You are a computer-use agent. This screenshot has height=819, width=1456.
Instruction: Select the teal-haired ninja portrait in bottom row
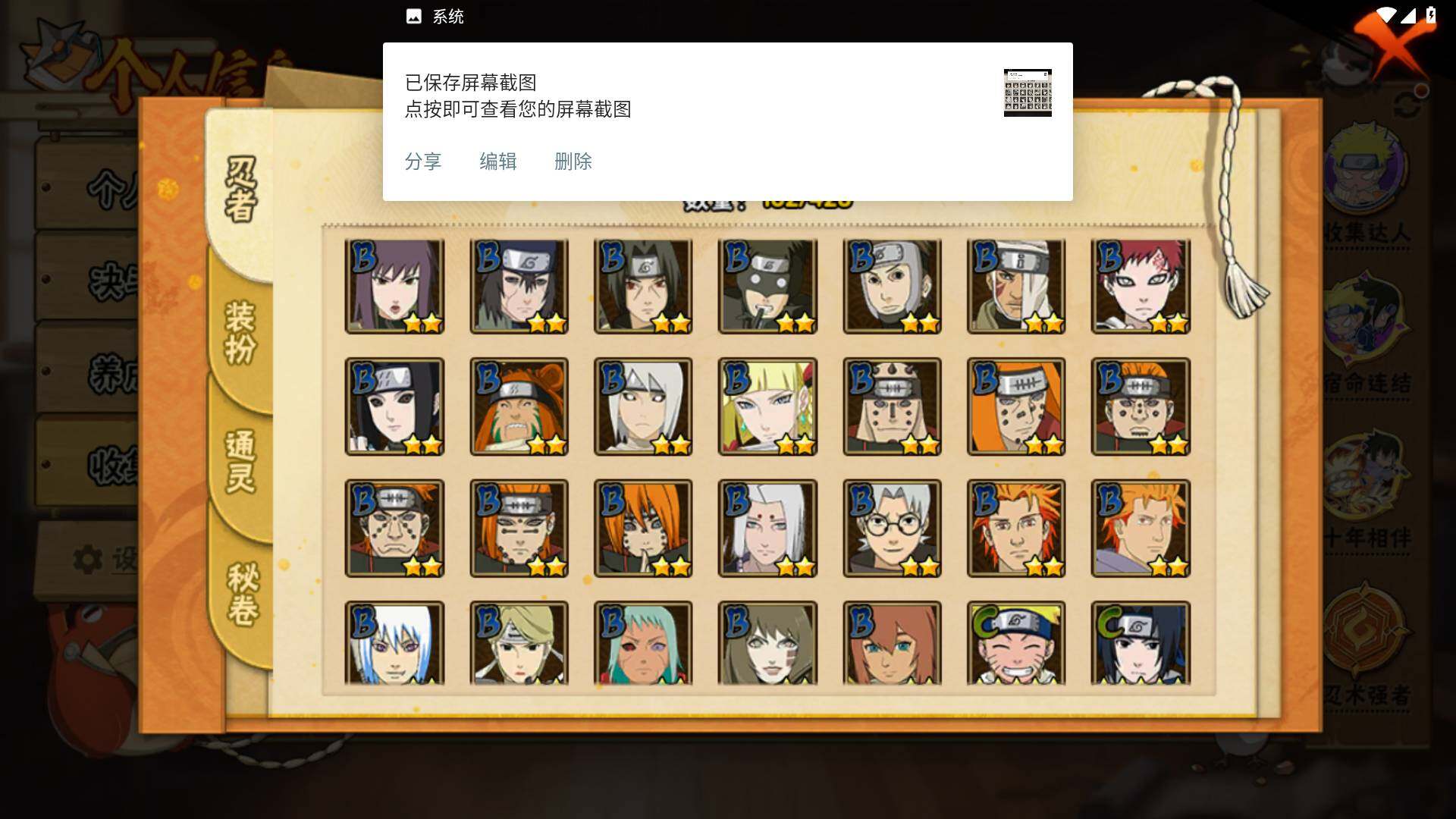[643, 643]
